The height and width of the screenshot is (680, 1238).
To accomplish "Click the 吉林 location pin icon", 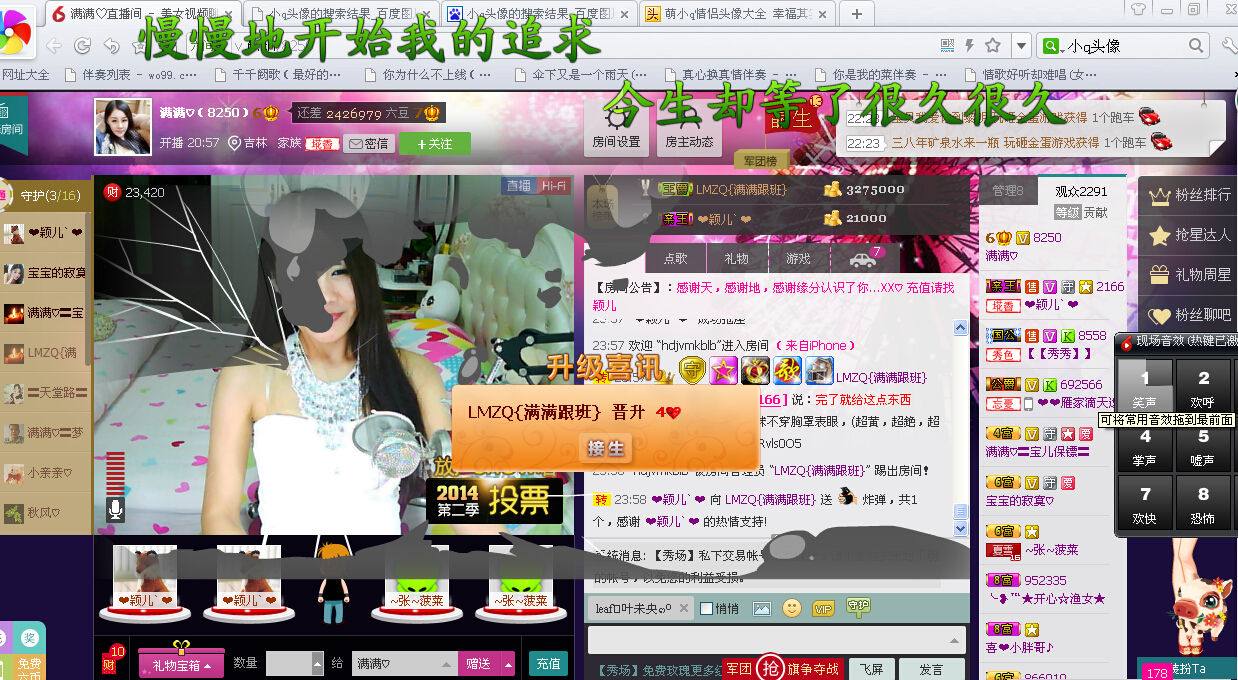I will (x=235, y=143).
